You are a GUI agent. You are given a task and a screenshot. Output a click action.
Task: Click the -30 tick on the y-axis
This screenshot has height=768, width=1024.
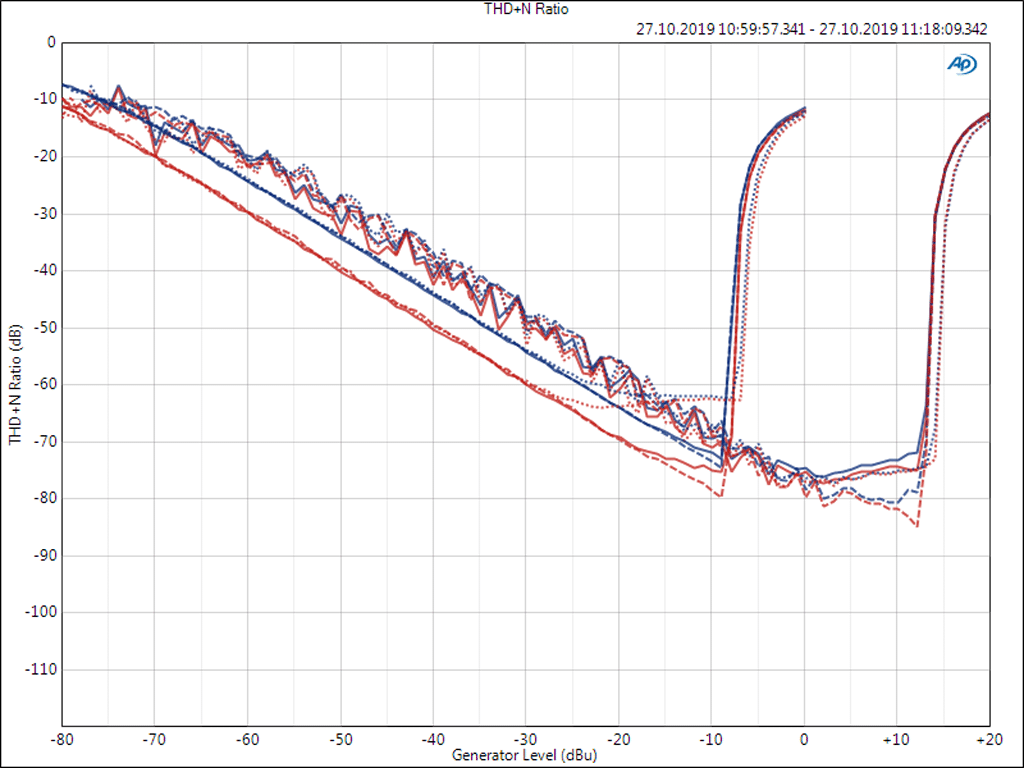tap(45, 214)
